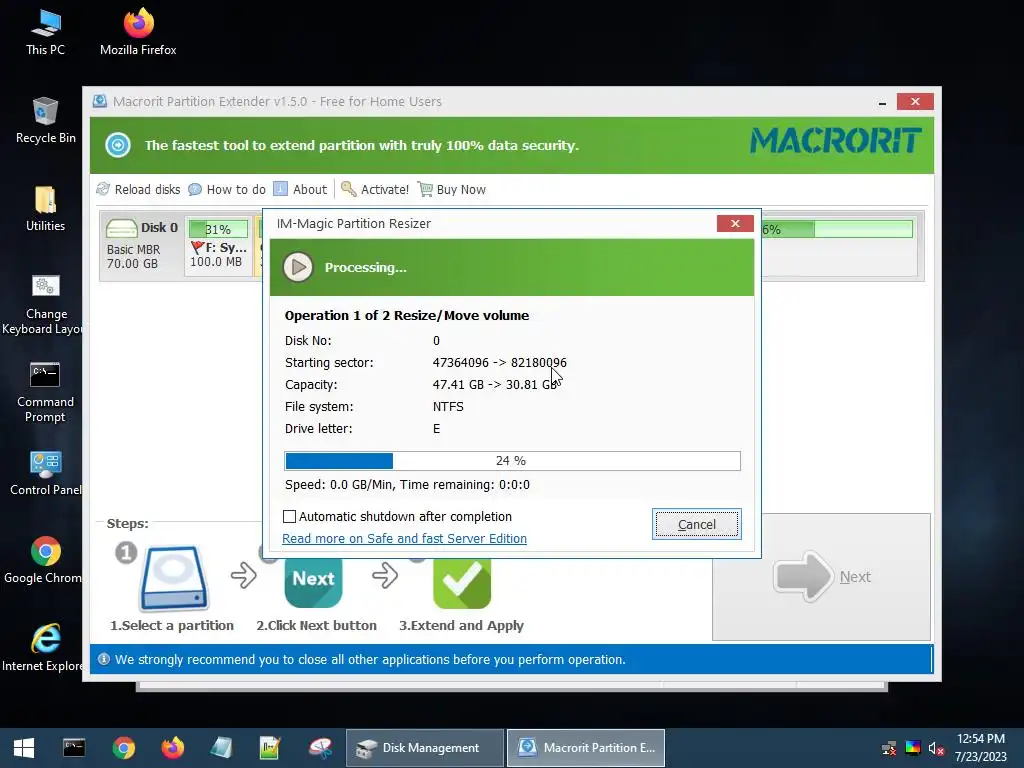Select the Disk 0 drive entry
Screen dimensions: 1024x768
point(142,246)
